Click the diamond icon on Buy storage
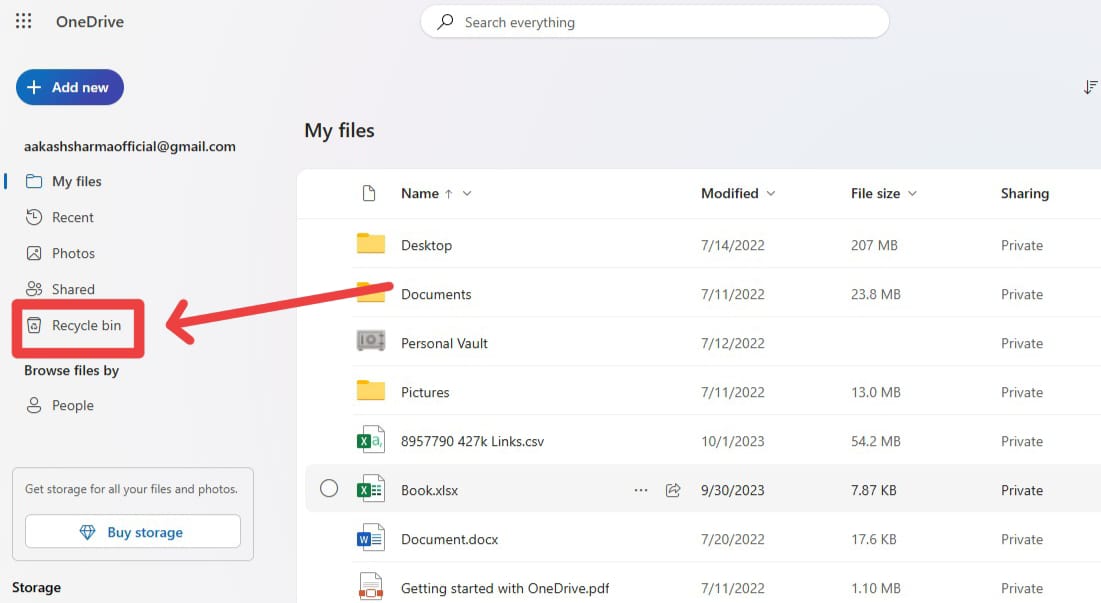 coord(87,532)
